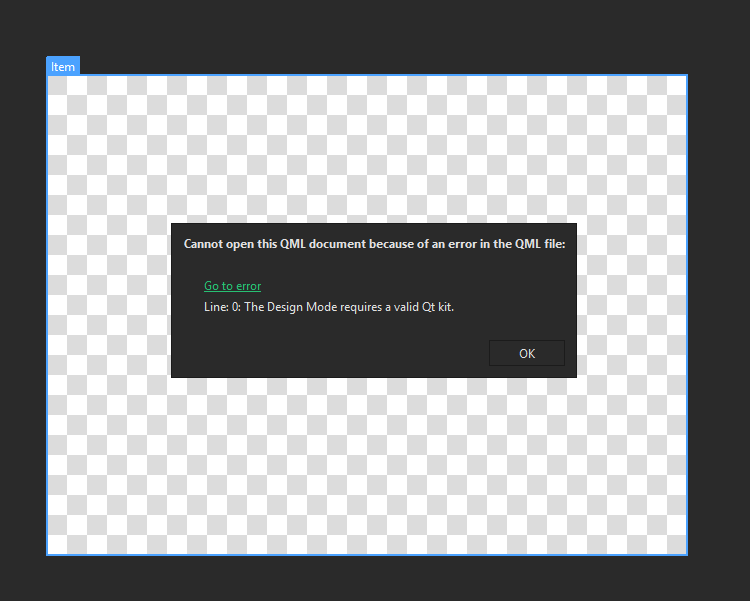Click the error dialog's bold heading text
Image resolution: width=750 pixels, height=601 pixels.
pos(374,244)
